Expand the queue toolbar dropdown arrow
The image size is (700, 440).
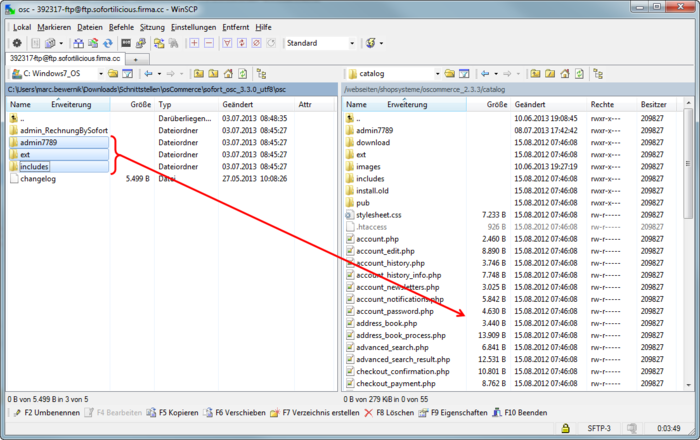(x=61, y=43)
